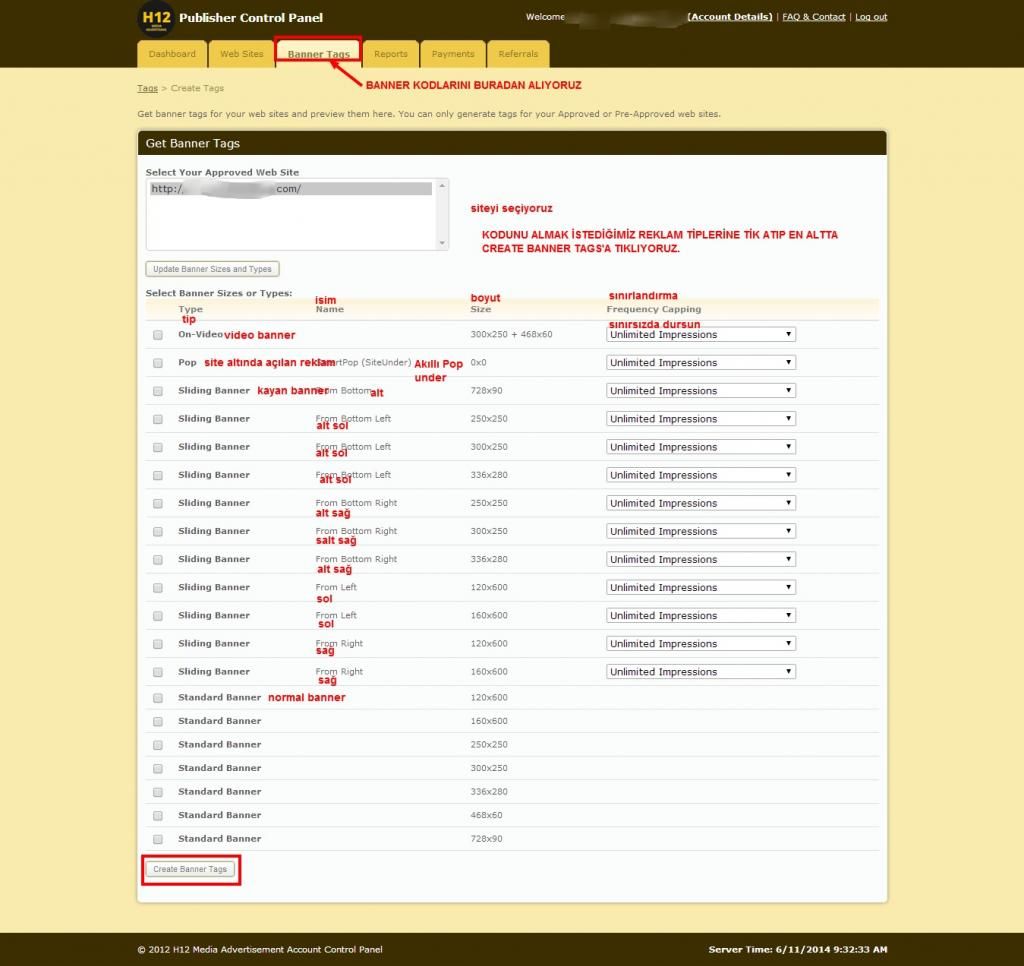This screenshot has width=1024, height=966.
Task: Expand the Pop frequency capping dropdown
Action: [x=700, y=363]
